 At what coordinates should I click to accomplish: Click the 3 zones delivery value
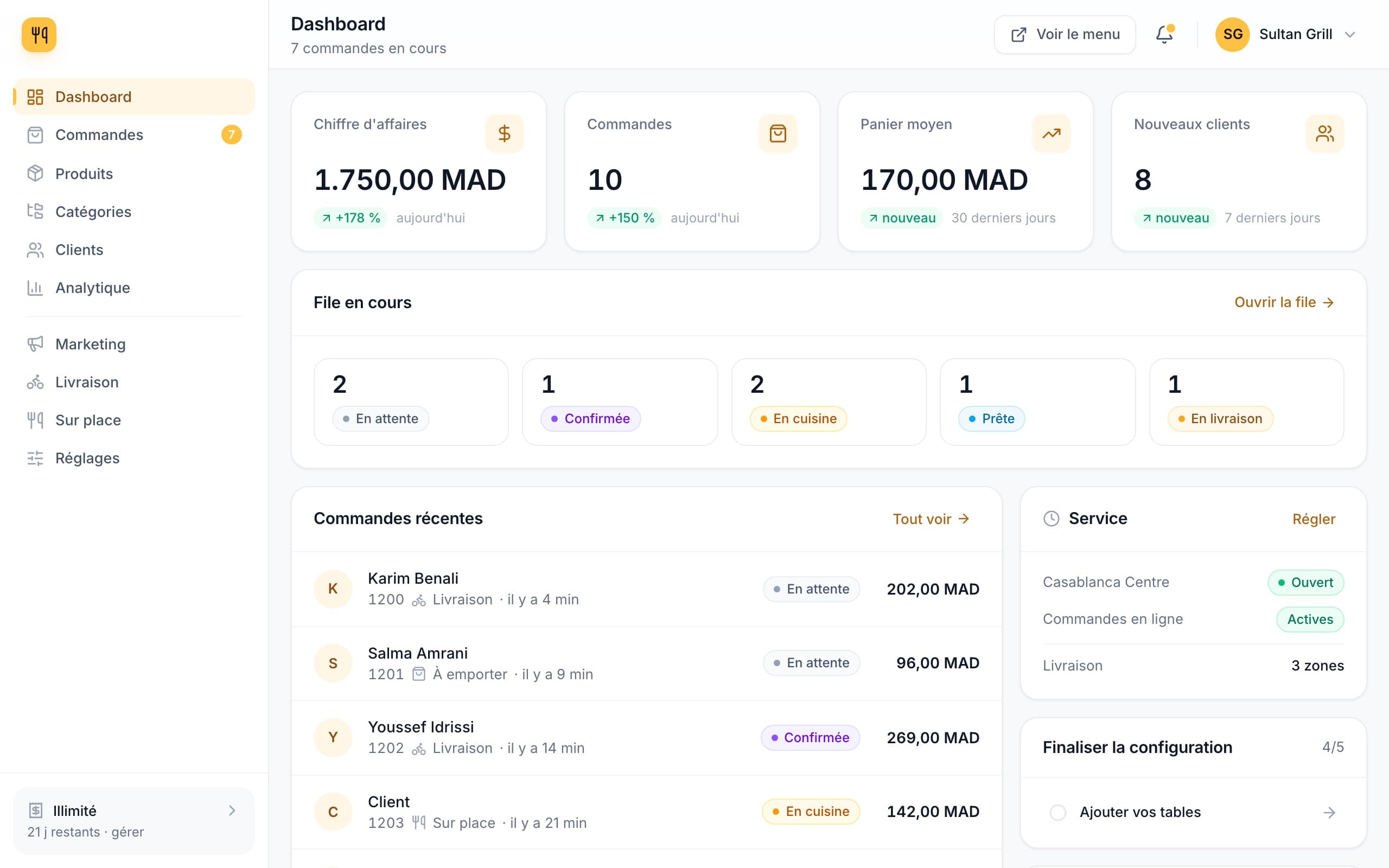pos(1318,666)
